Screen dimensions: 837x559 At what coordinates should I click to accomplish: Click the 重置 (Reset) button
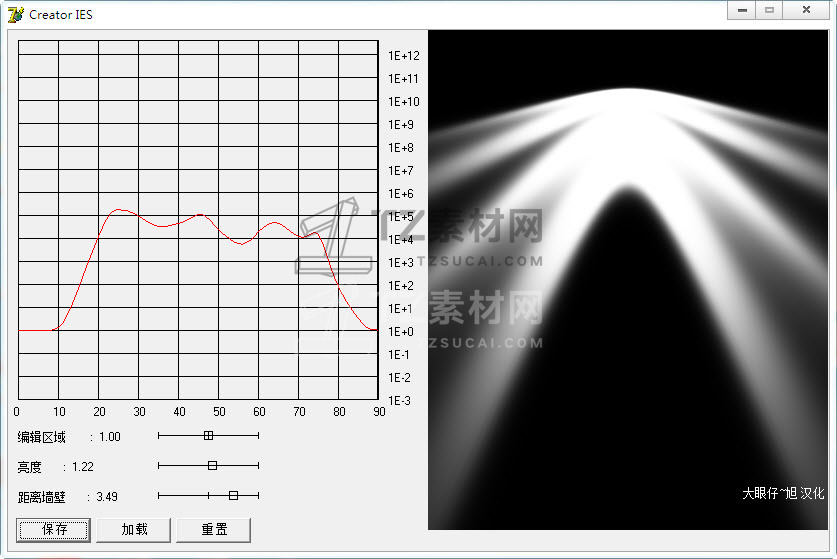tap(214, 530)
